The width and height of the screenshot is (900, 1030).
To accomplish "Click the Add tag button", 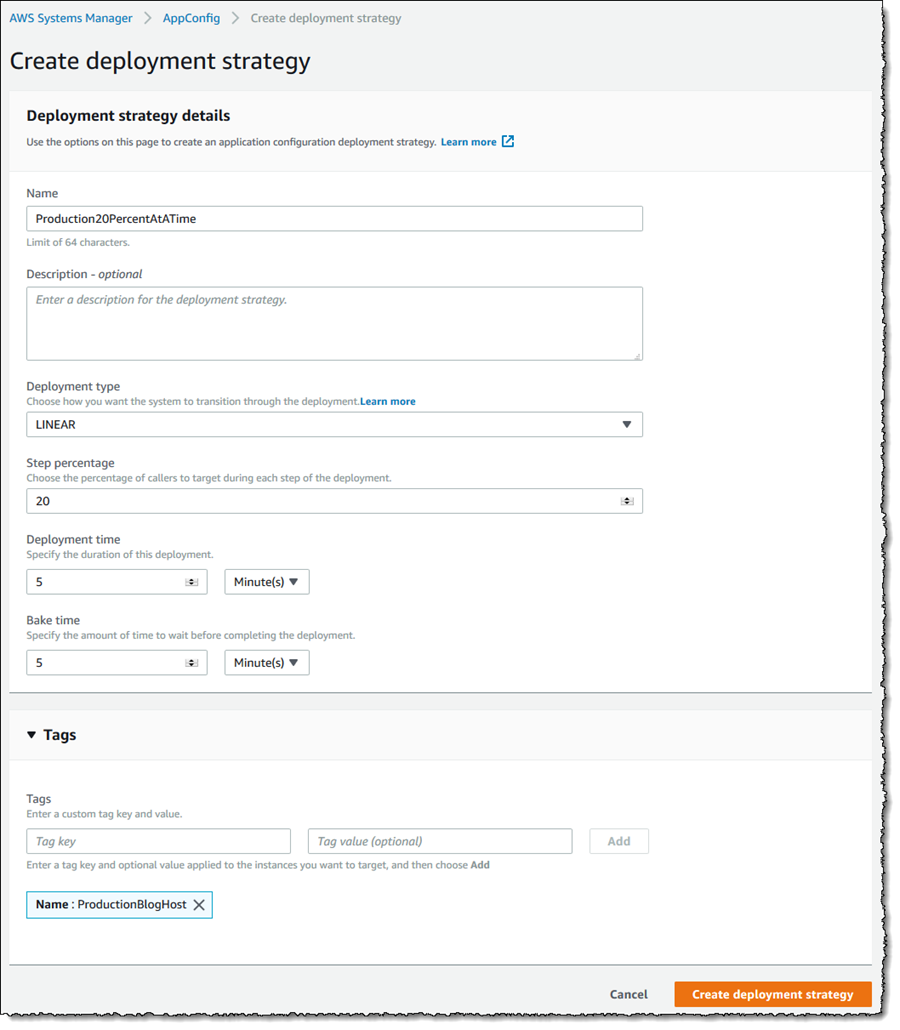I will point(619,841).
